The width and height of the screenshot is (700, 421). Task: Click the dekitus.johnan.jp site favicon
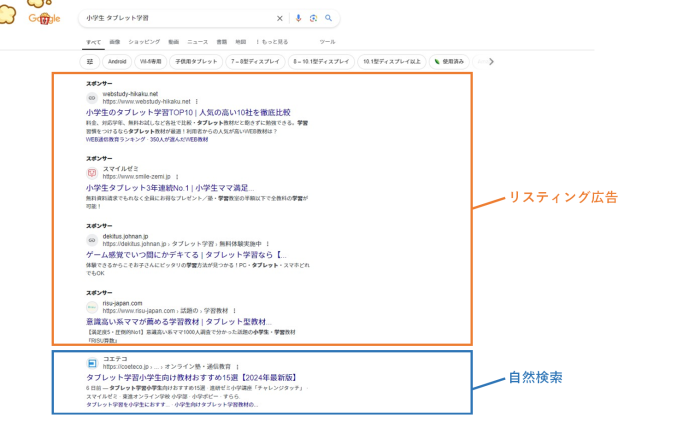coord(92,240)
